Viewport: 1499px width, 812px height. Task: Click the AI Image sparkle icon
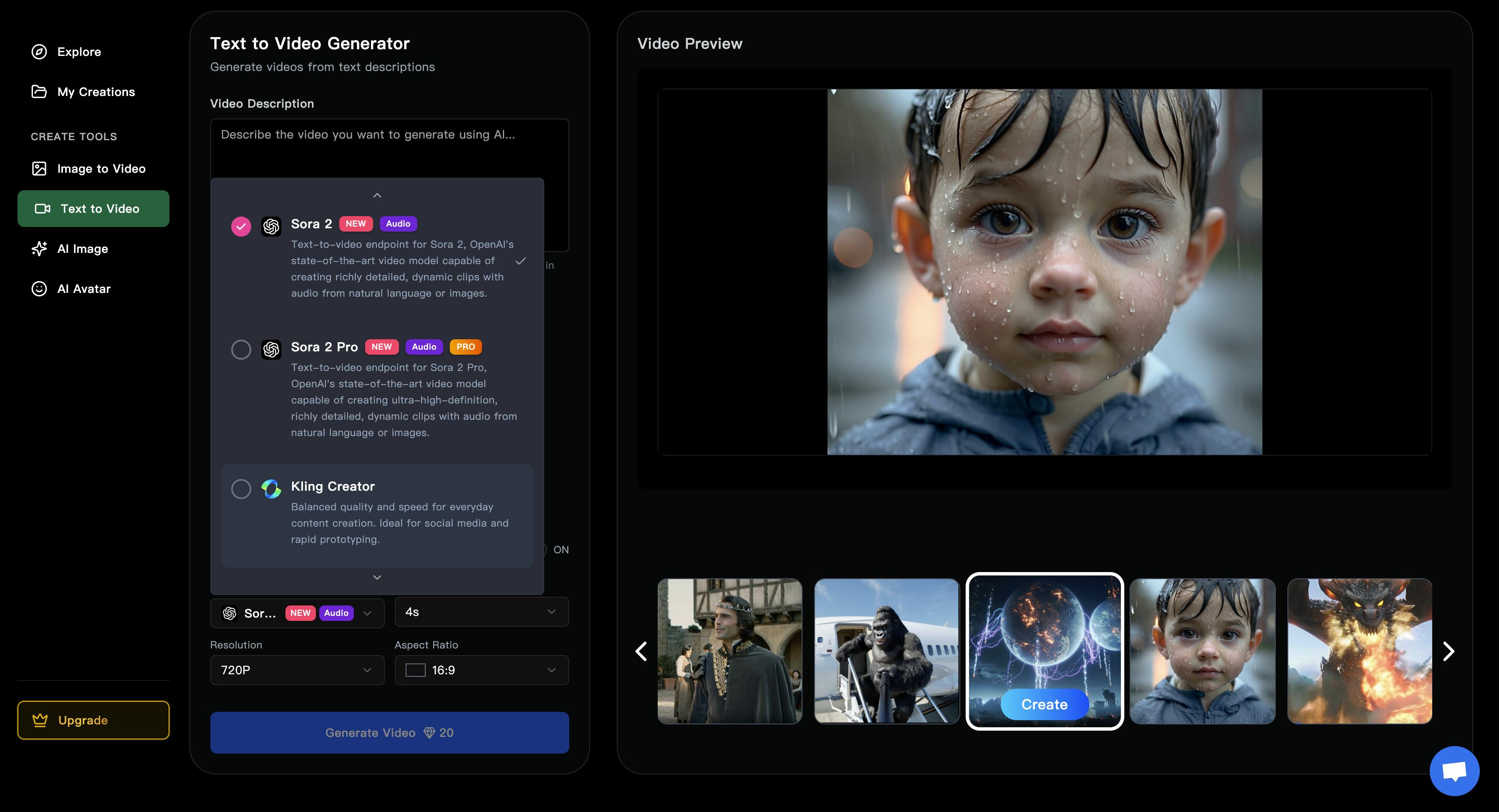tap(38, 248)
